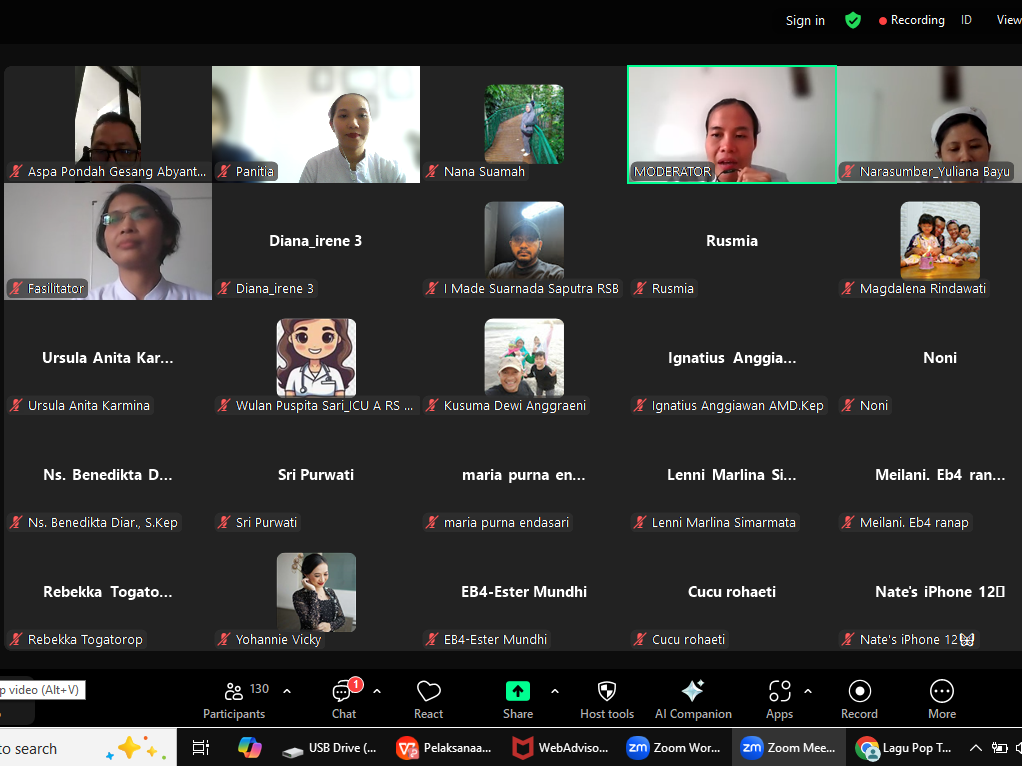Expand the Share options arrow
The image size is (1022, 766).
[x=555, y=691]
